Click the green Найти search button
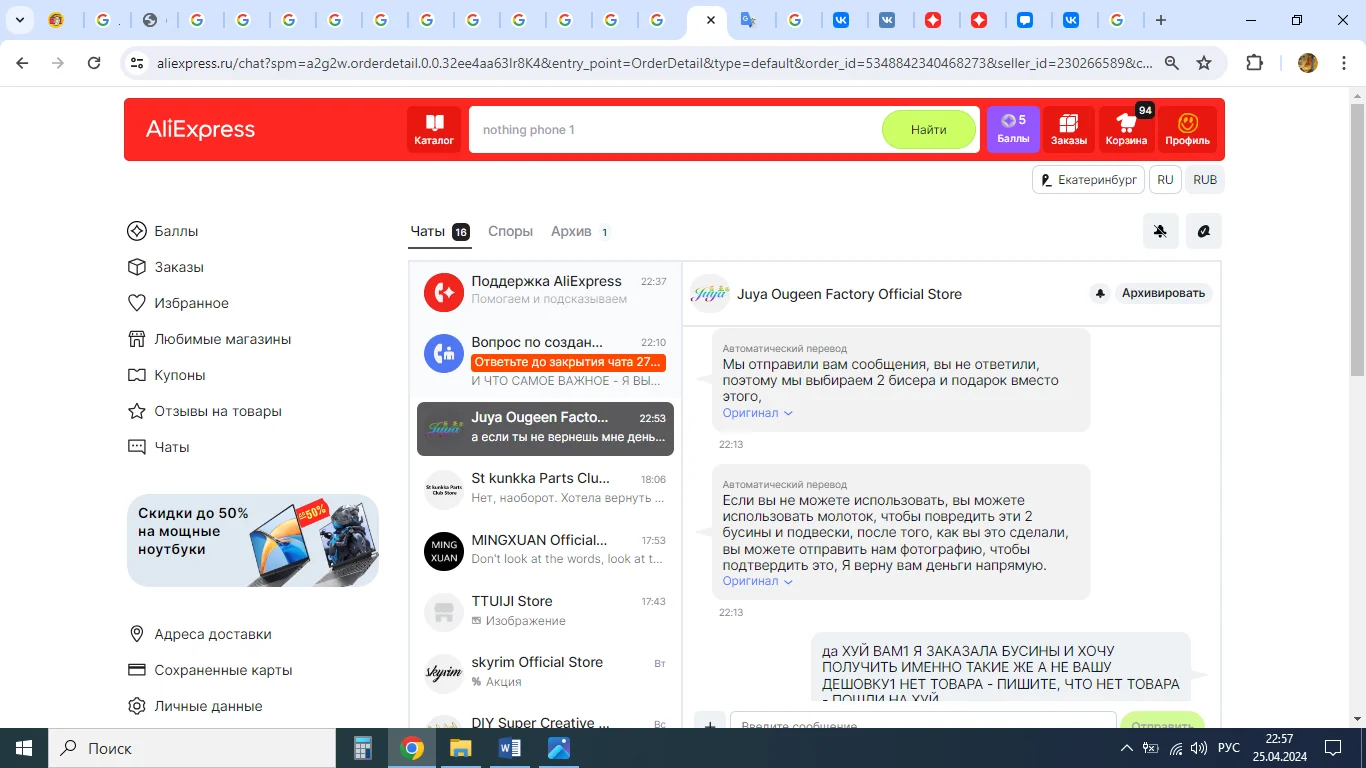1366x768 pixels. [x=928, y=129]
